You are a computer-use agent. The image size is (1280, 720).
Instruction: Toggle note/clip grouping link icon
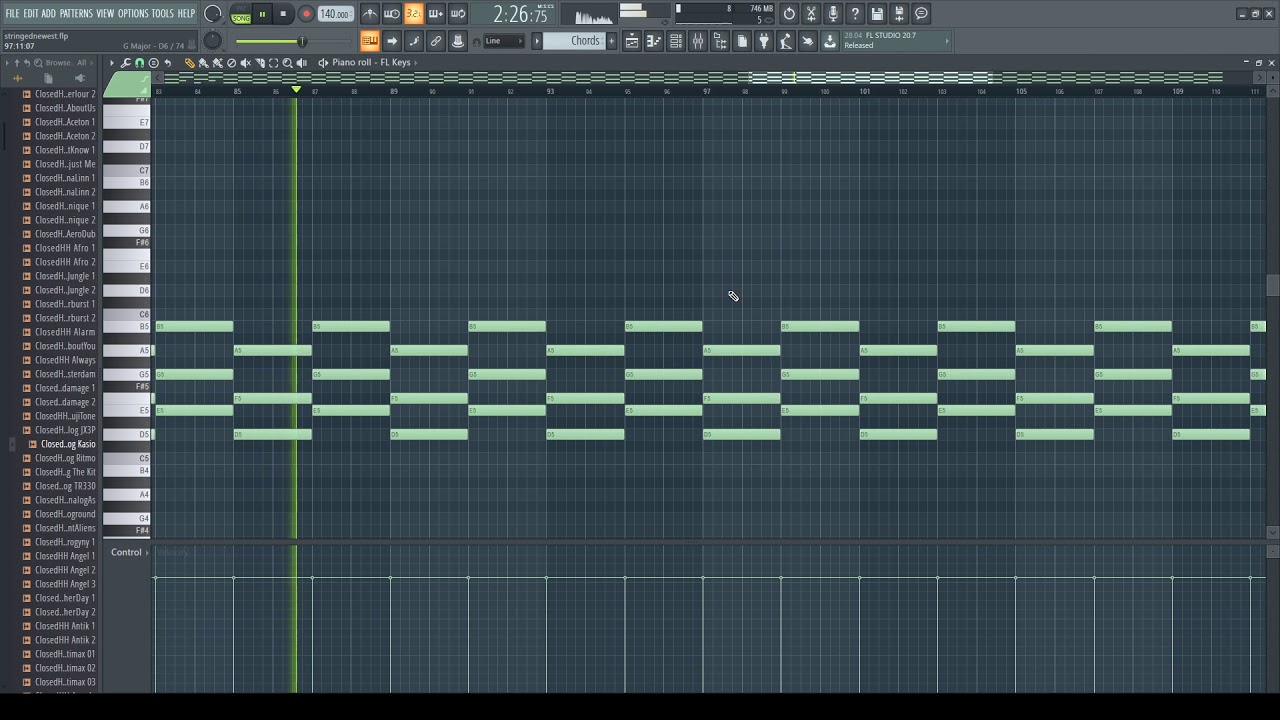pyautogui.click(x=436, y=41)
